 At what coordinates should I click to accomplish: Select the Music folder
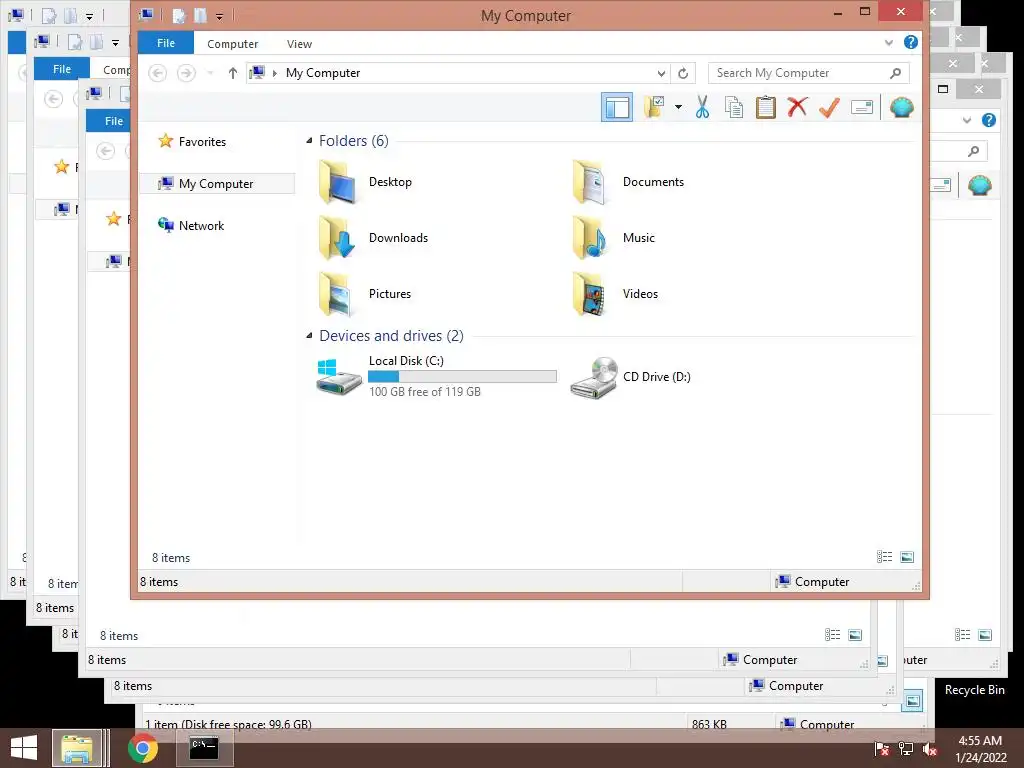click(x=614, y=238)
